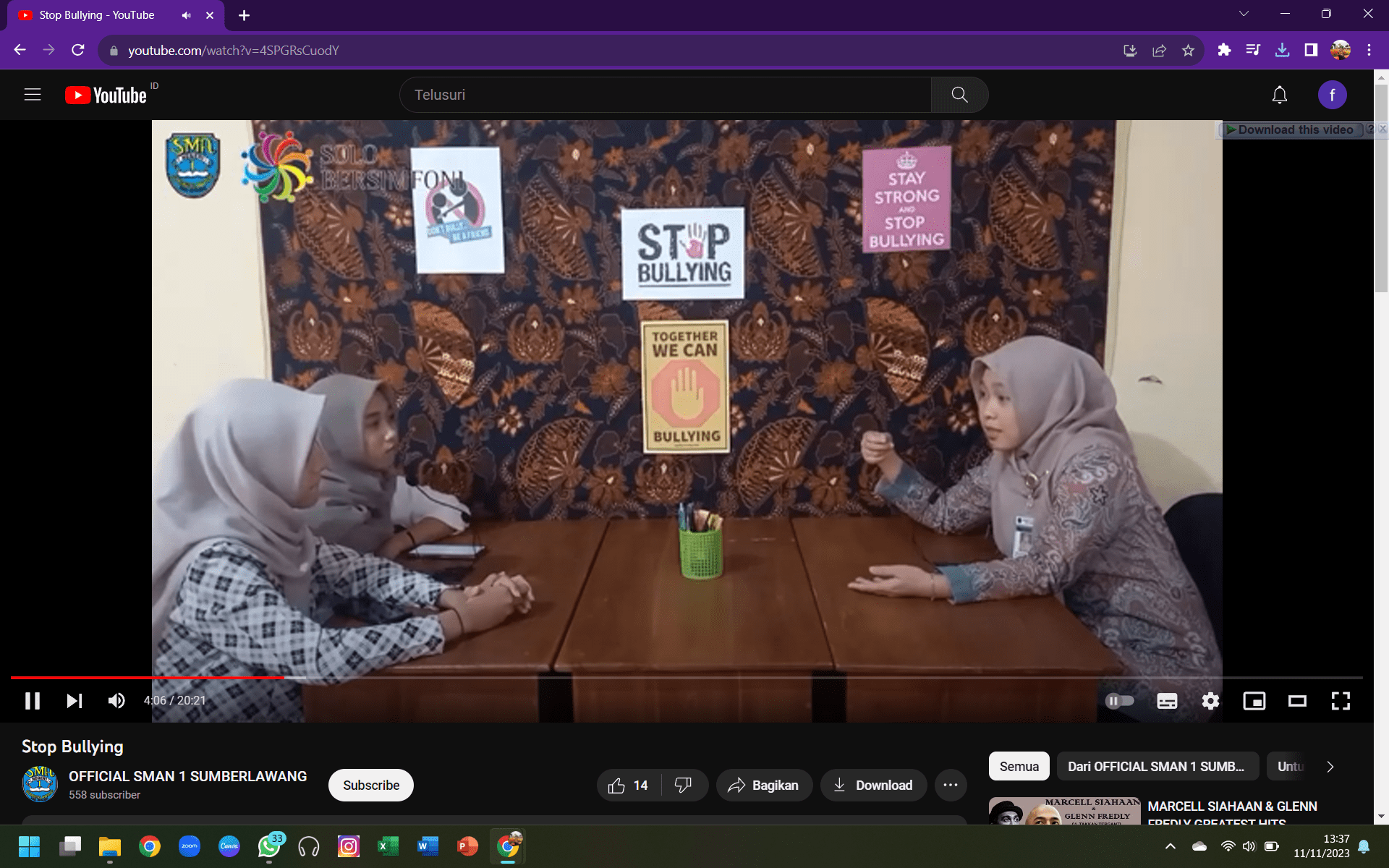The image size is (1389, 868).
Task: Open video settings gear
Action: (1210, 700)
